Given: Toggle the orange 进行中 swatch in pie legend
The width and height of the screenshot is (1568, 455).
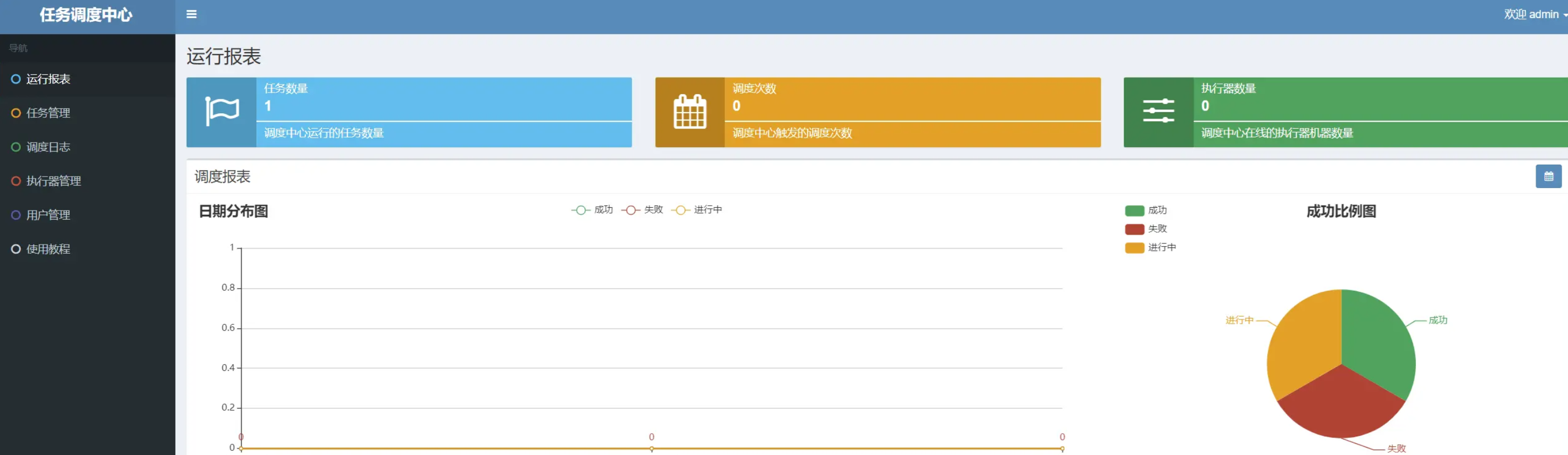Looking at the screenshot, I should click(1134, 248).
